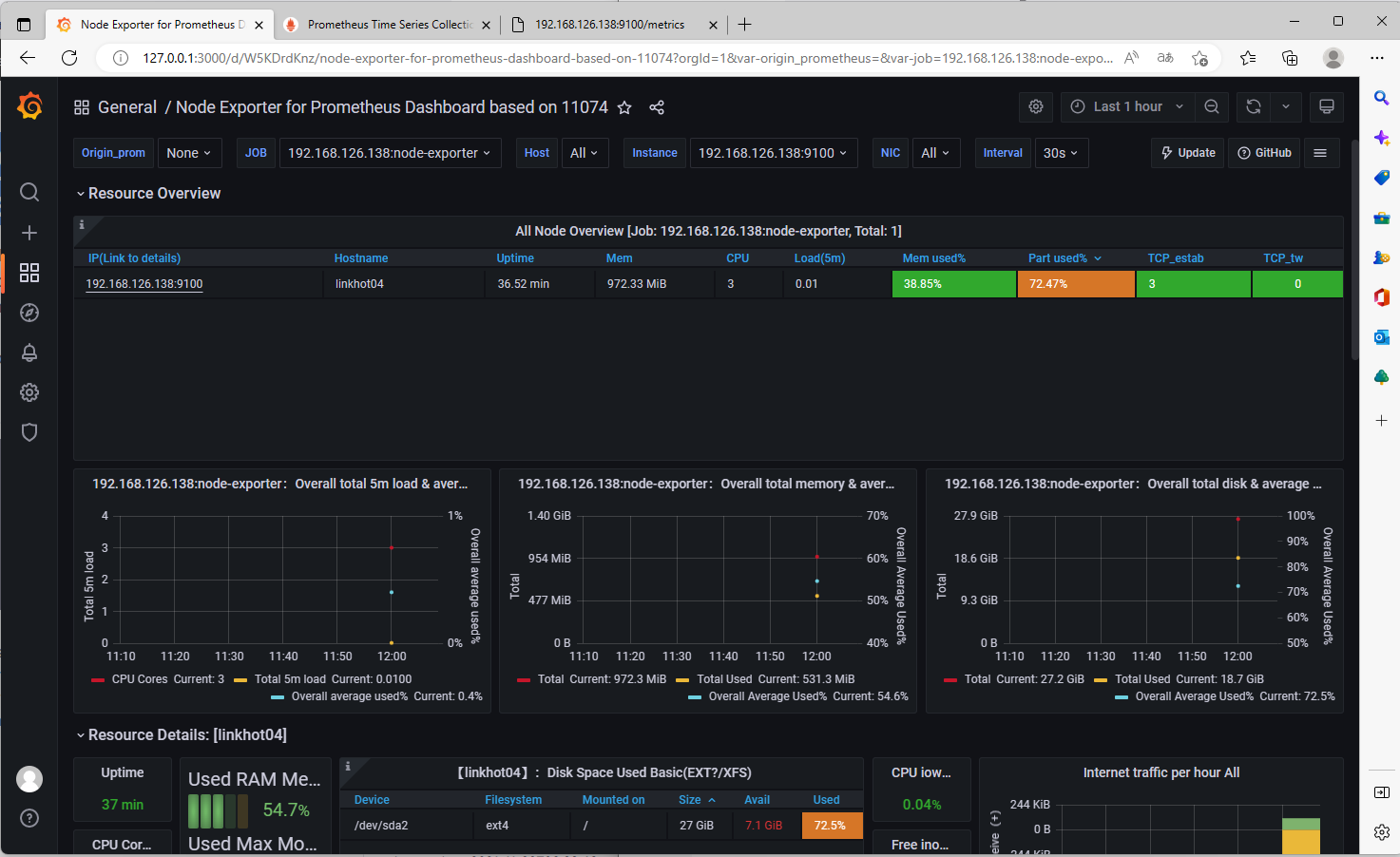Open the Alerting bell icon

(29, 352)
